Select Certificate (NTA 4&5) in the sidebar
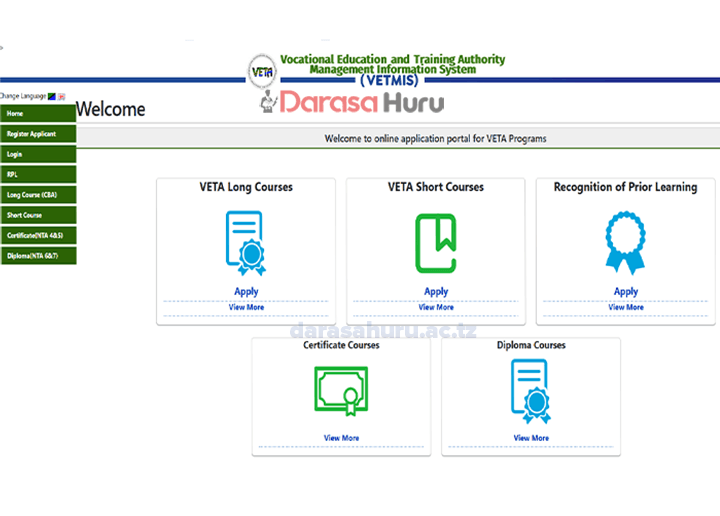720x516 pixels. (38, 236)
